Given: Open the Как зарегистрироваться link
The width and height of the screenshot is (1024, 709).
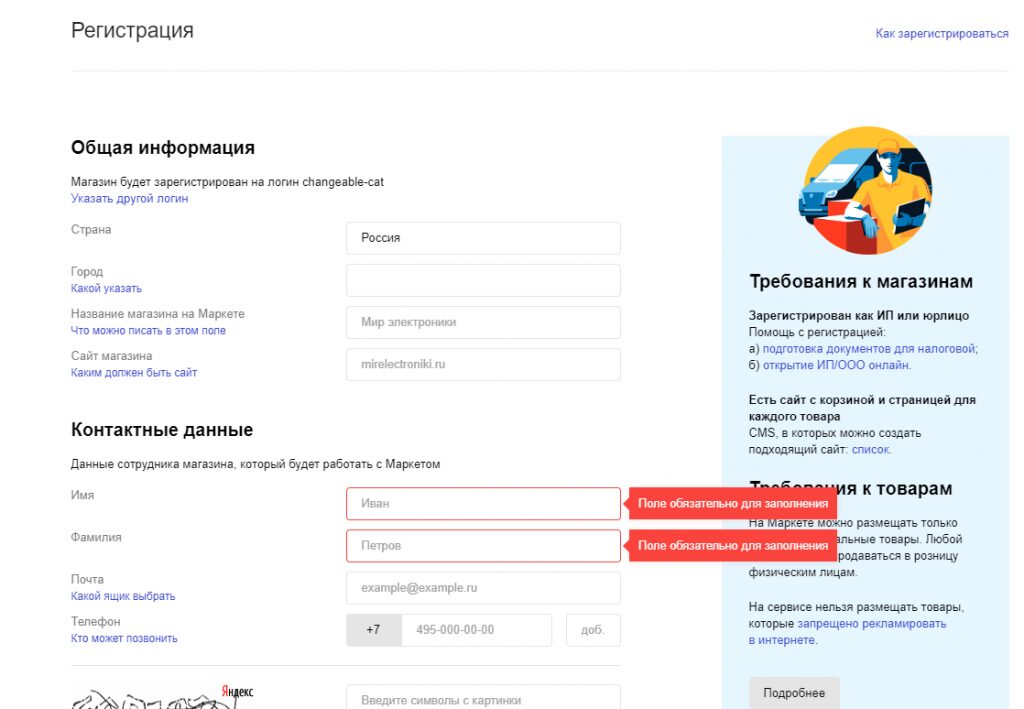Looking at the screenshot, I should (x=942, y=34).
